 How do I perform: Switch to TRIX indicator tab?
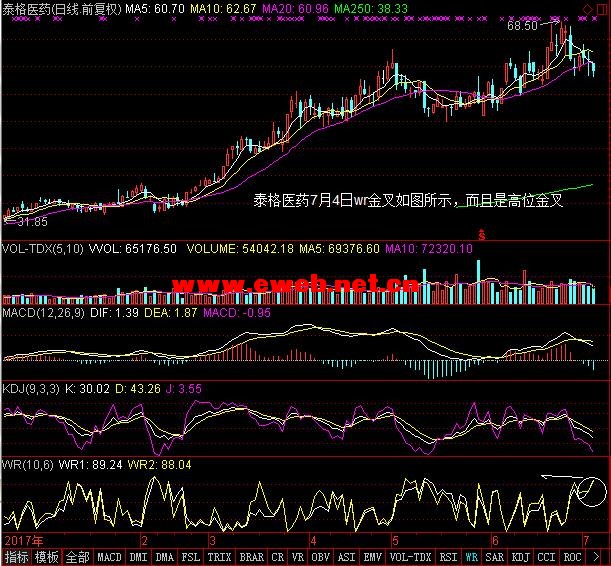[x=219, y=557]
